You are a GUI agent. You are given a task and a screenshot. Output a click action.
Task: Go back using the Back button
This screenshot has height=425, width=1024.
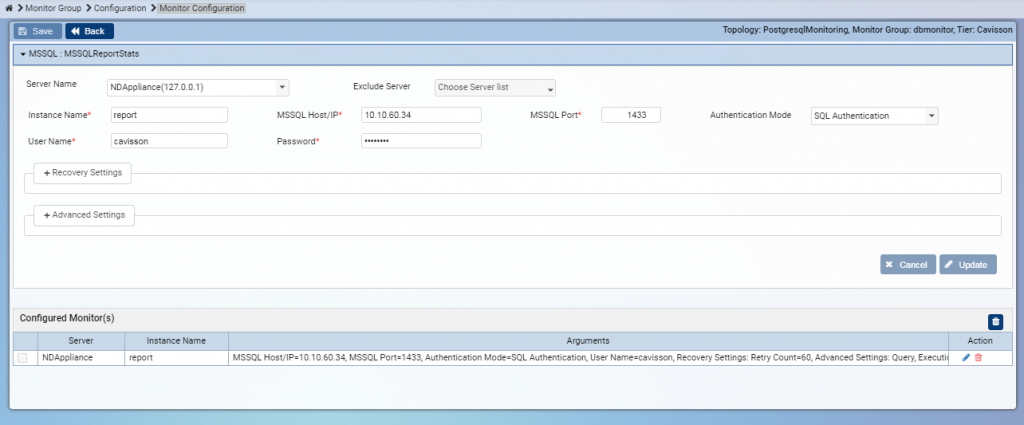coord(89,31)
